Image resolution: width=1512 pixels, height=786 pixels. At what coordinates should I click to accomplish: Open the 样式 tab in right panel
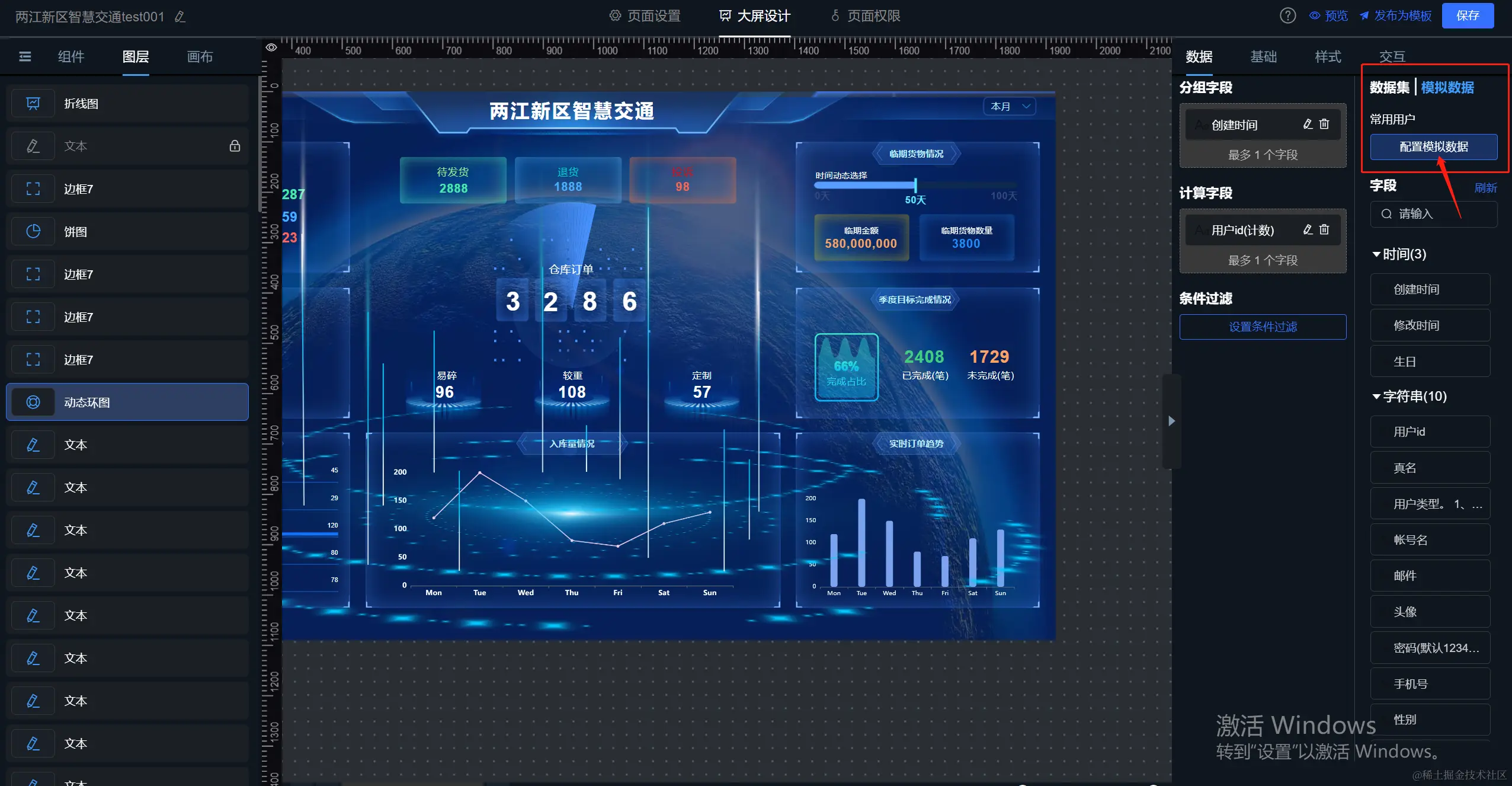1327,56
